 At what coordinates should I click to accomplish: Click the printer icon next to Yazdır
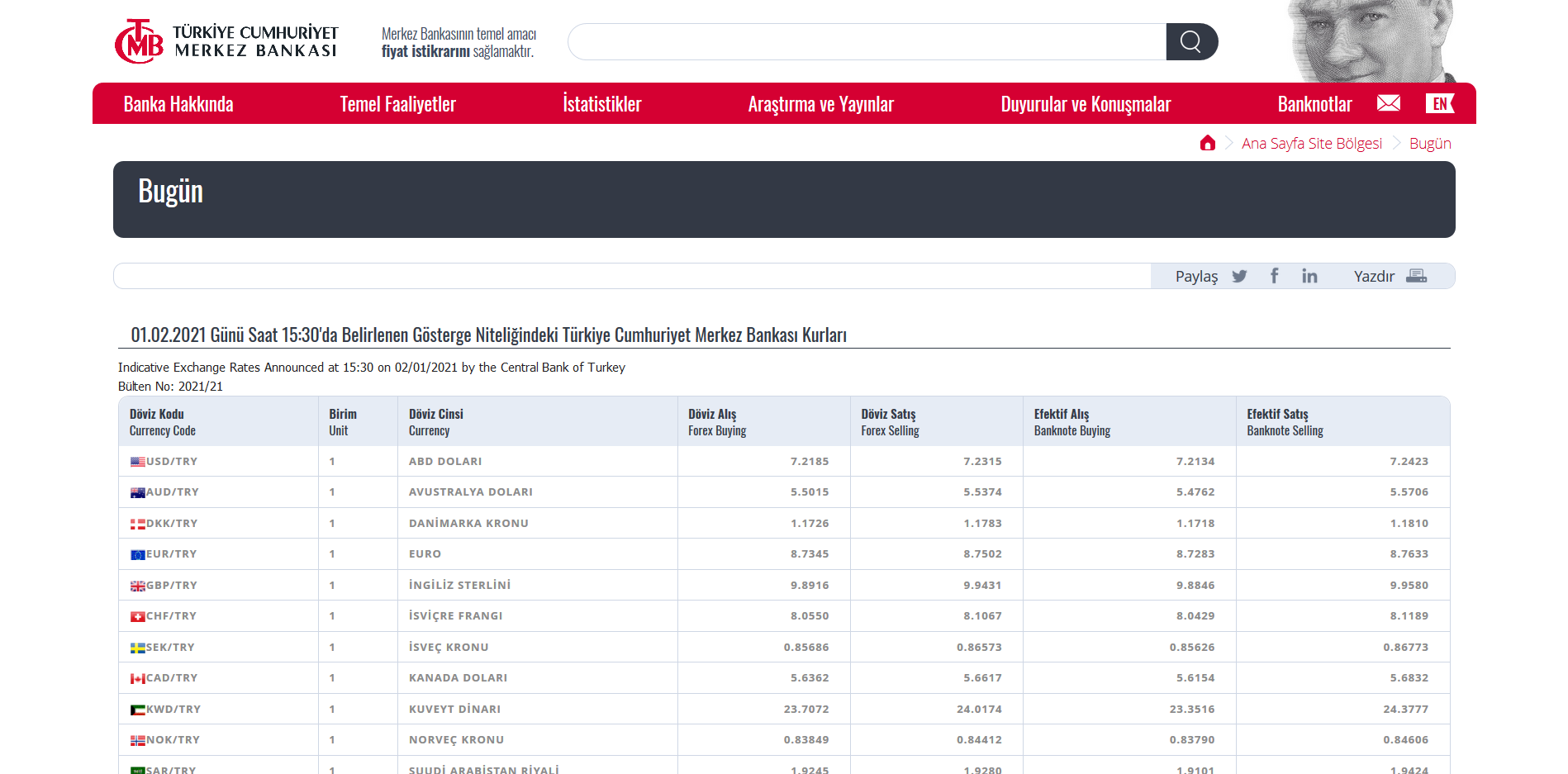1416,276
